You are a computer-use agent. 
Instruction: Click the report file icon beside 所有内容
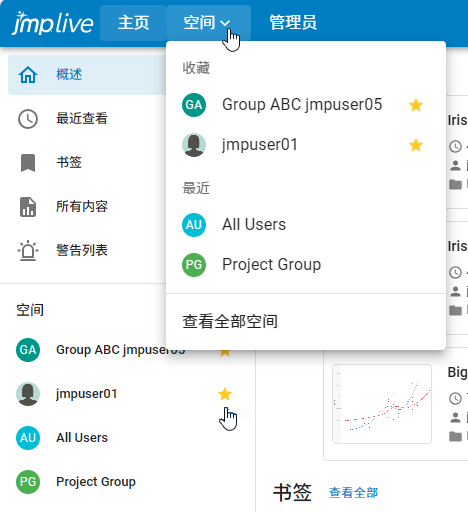click(28, 207)
